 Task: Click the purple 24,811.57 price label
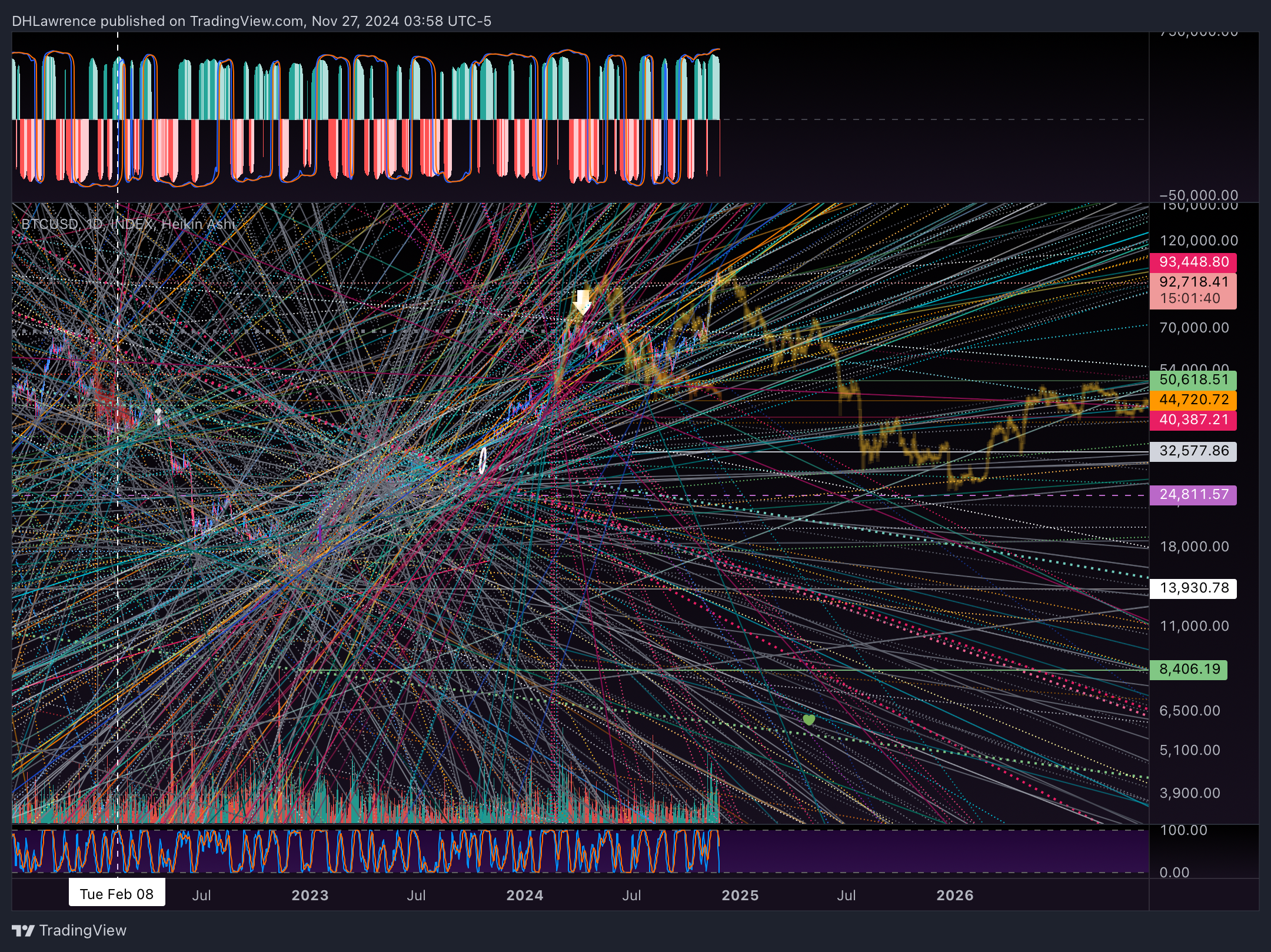(1193, 495)
